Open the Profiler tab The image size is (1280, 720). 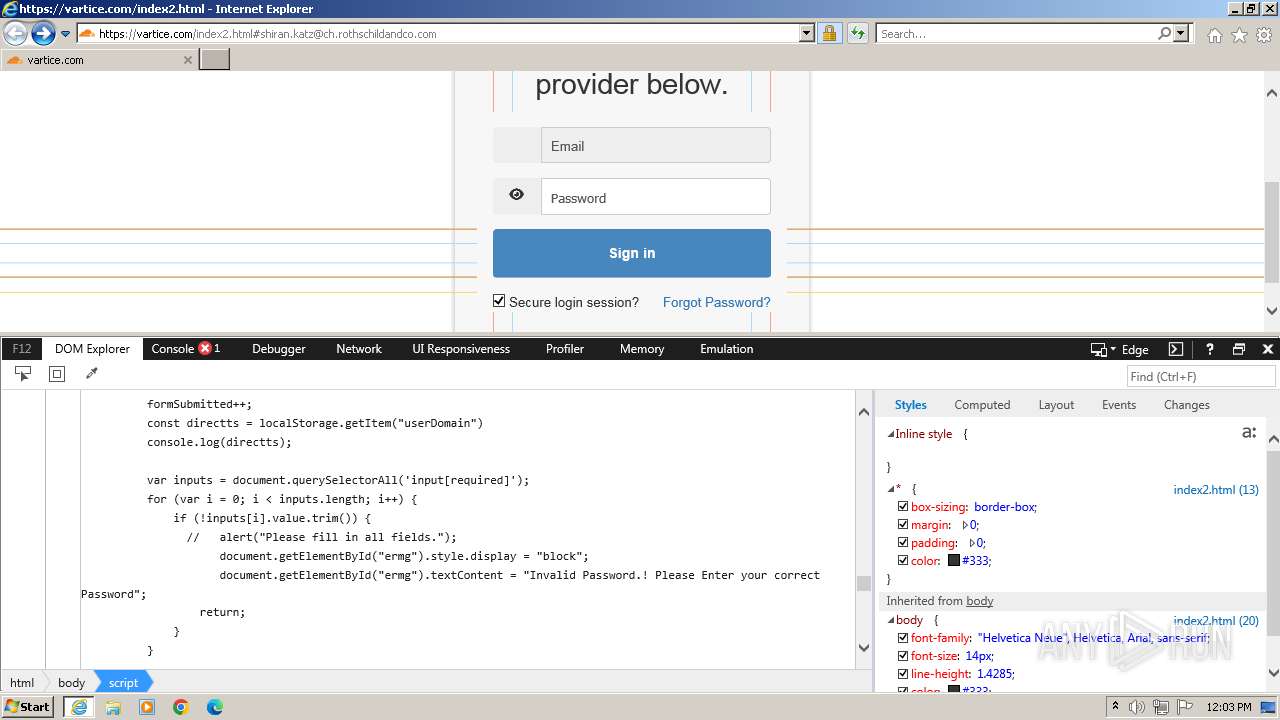(565, 349)
